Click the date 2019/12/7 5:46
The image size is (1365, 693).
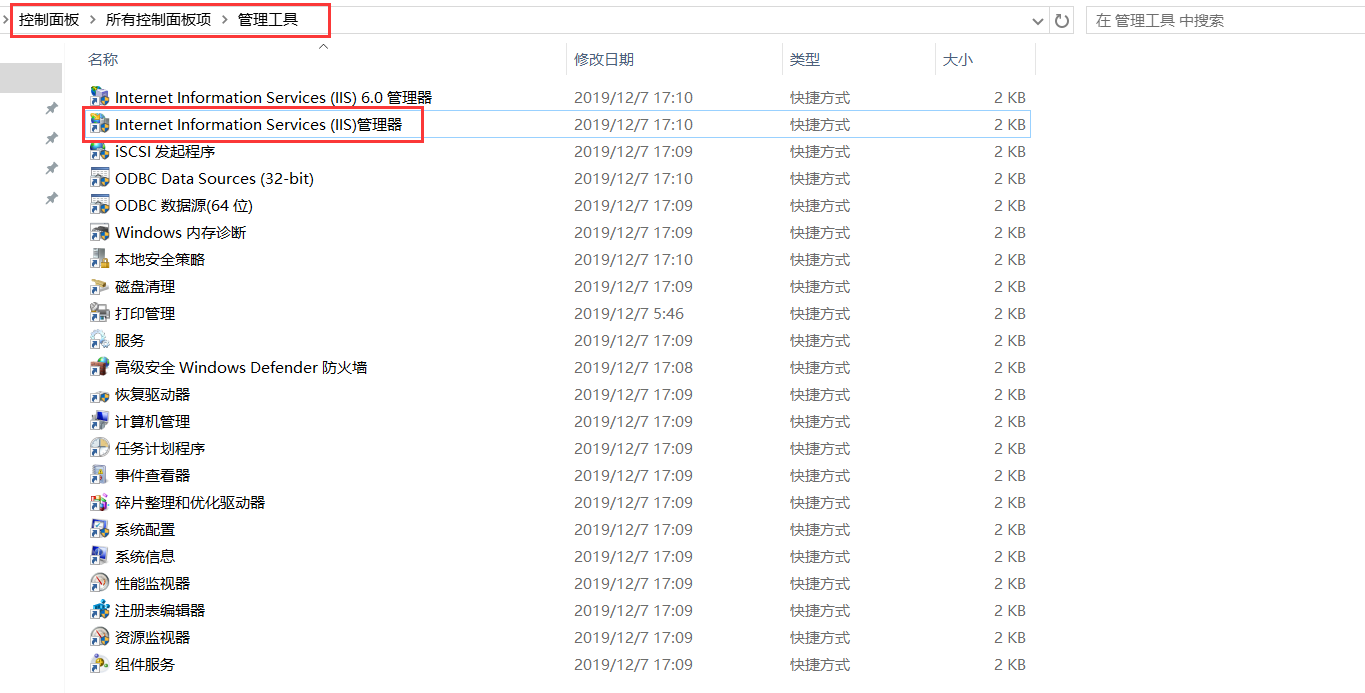point(629,313)
